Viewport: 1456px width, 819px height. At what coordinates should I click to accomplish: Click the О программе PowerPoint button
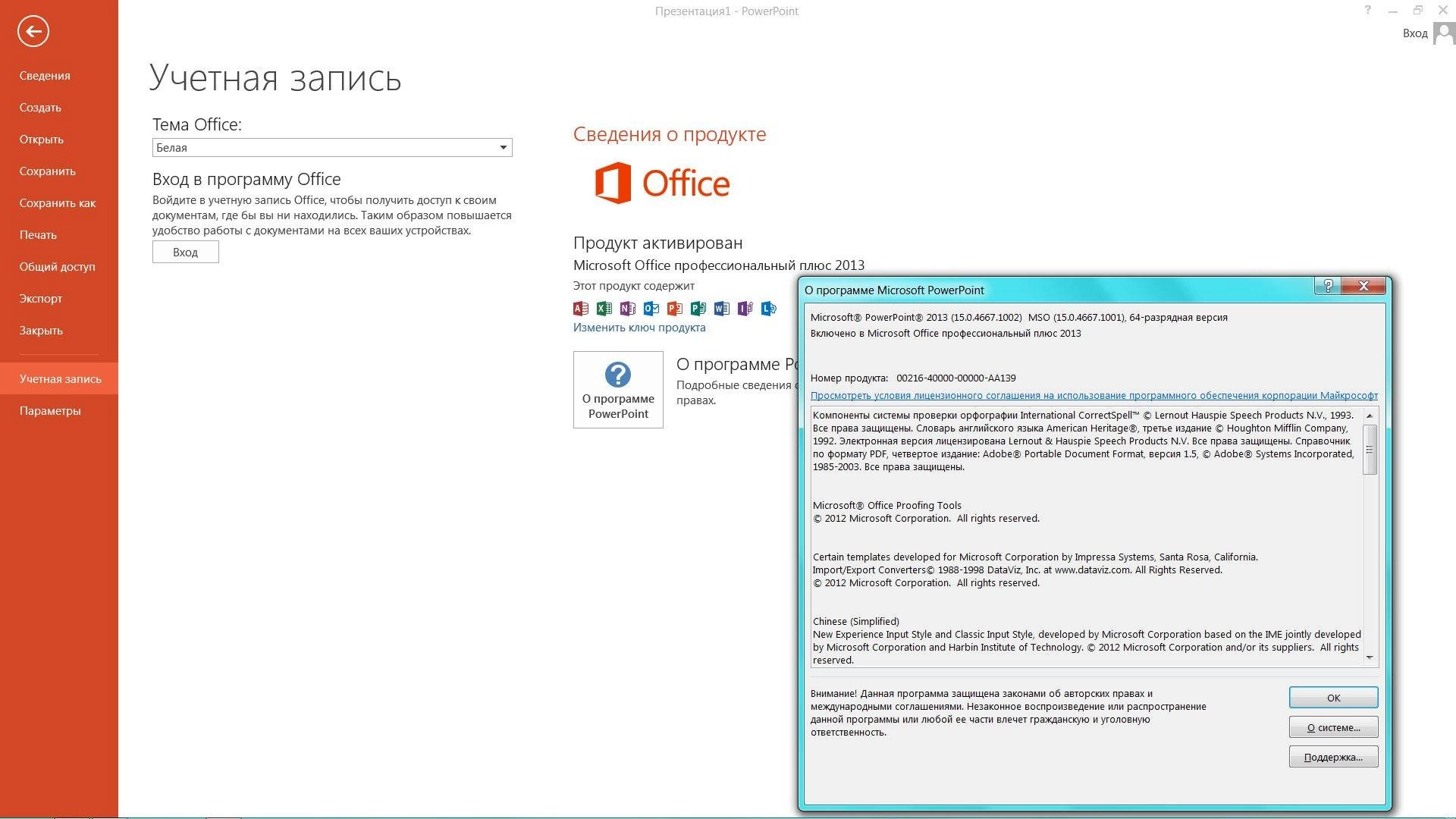(x=618, y=390)
